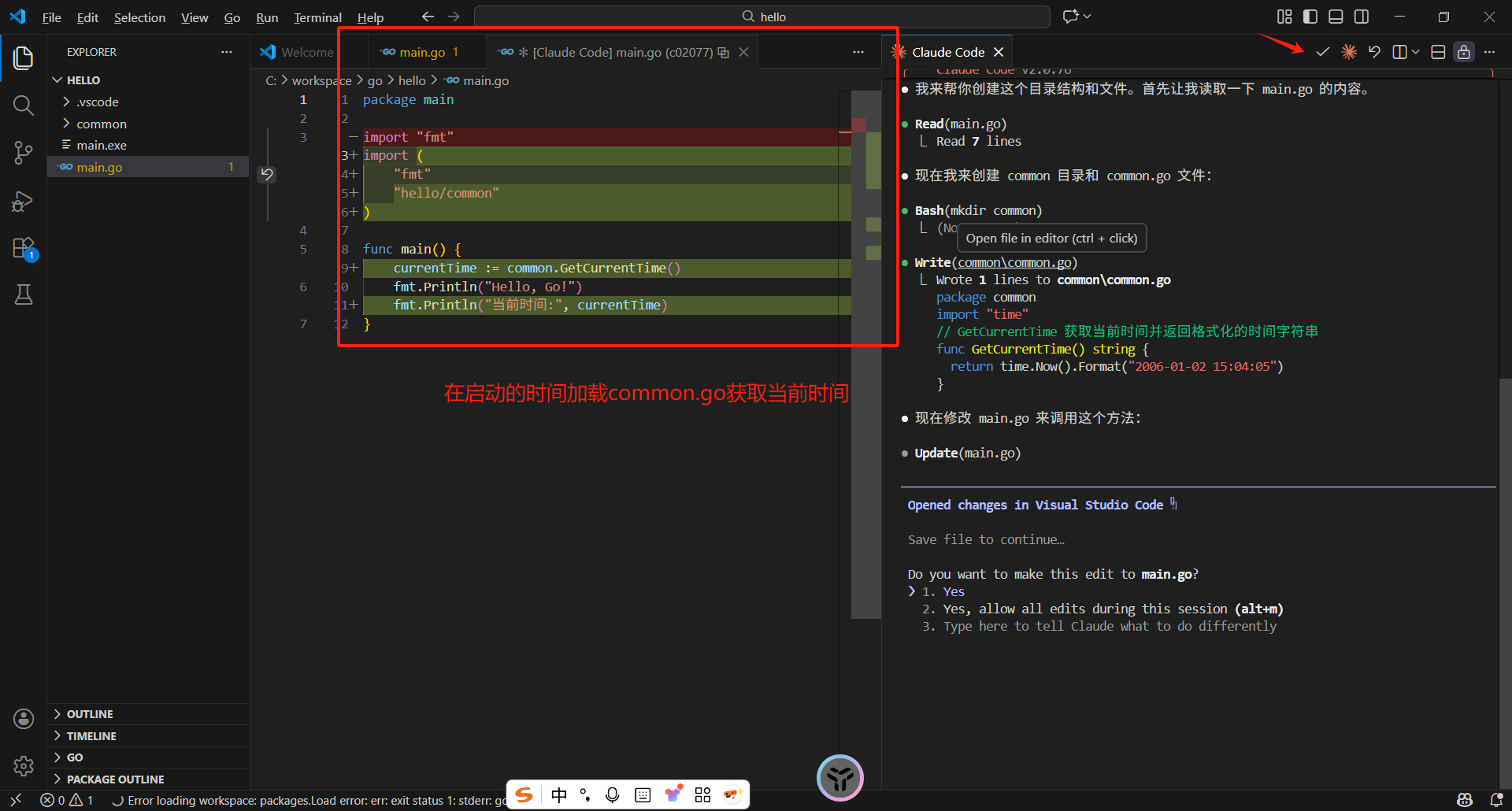Click the remote window indicator in status bar

click(16, 800)
